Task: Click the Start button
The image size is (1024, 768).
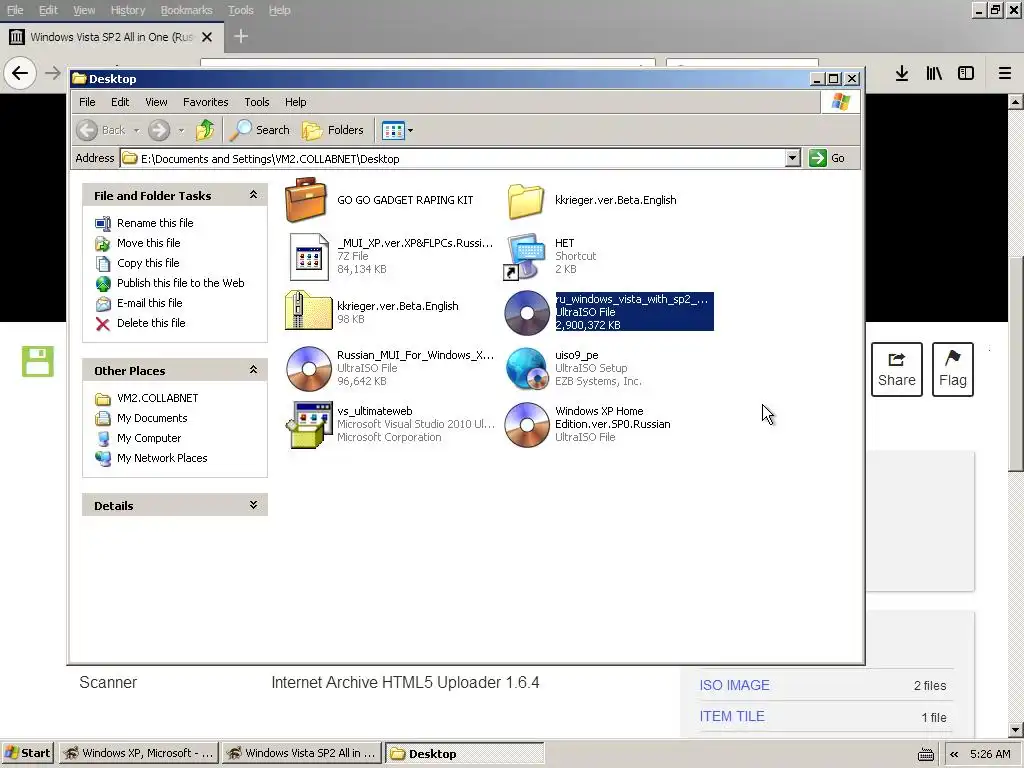Action: coord(27,753)
